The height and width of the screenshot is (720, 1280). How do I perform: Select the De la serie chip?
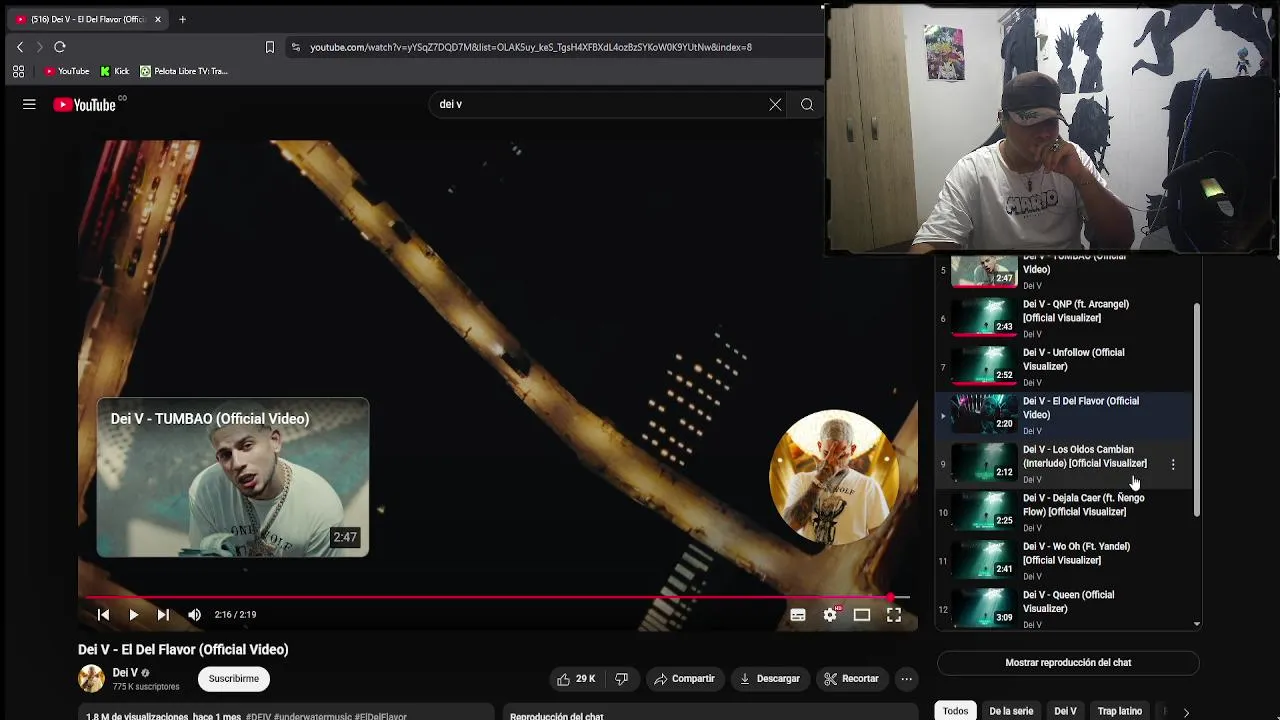[1011, 711]
